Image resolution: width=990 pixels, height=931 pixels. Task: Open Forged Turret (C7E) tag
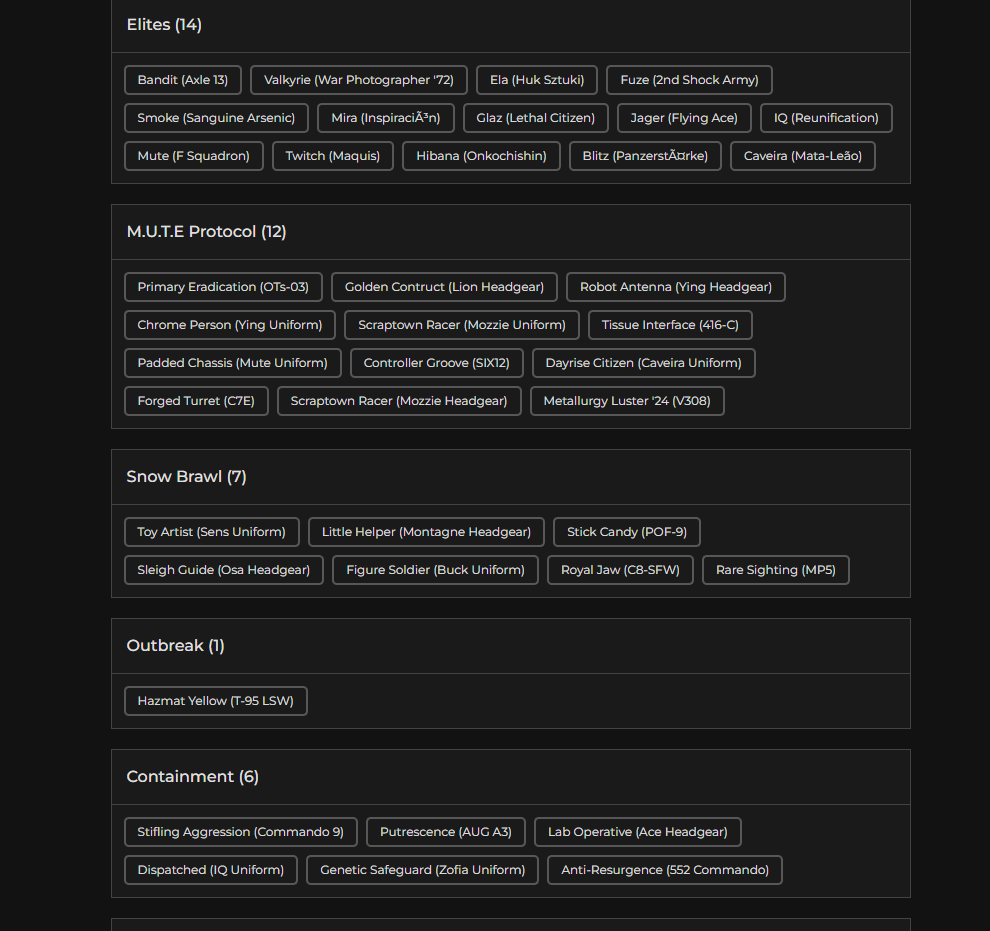196,401
